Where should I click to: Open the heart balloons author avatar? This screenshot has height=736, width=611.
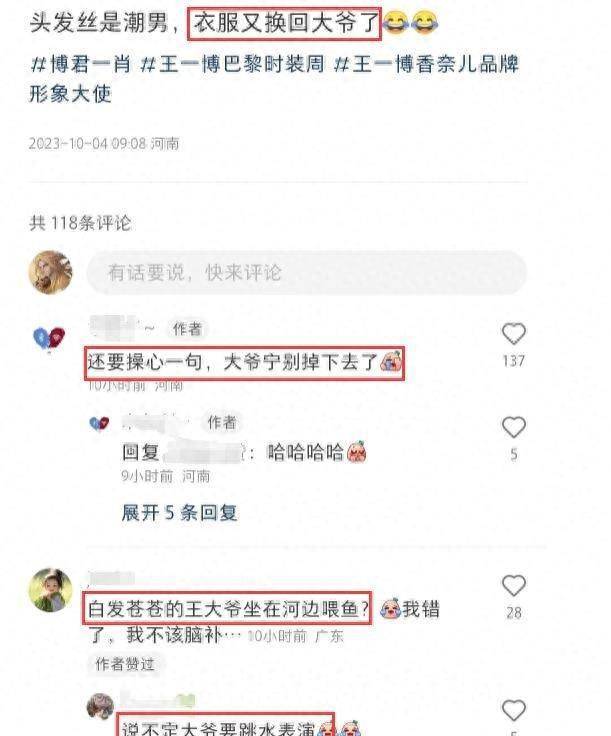pos(49,338)
